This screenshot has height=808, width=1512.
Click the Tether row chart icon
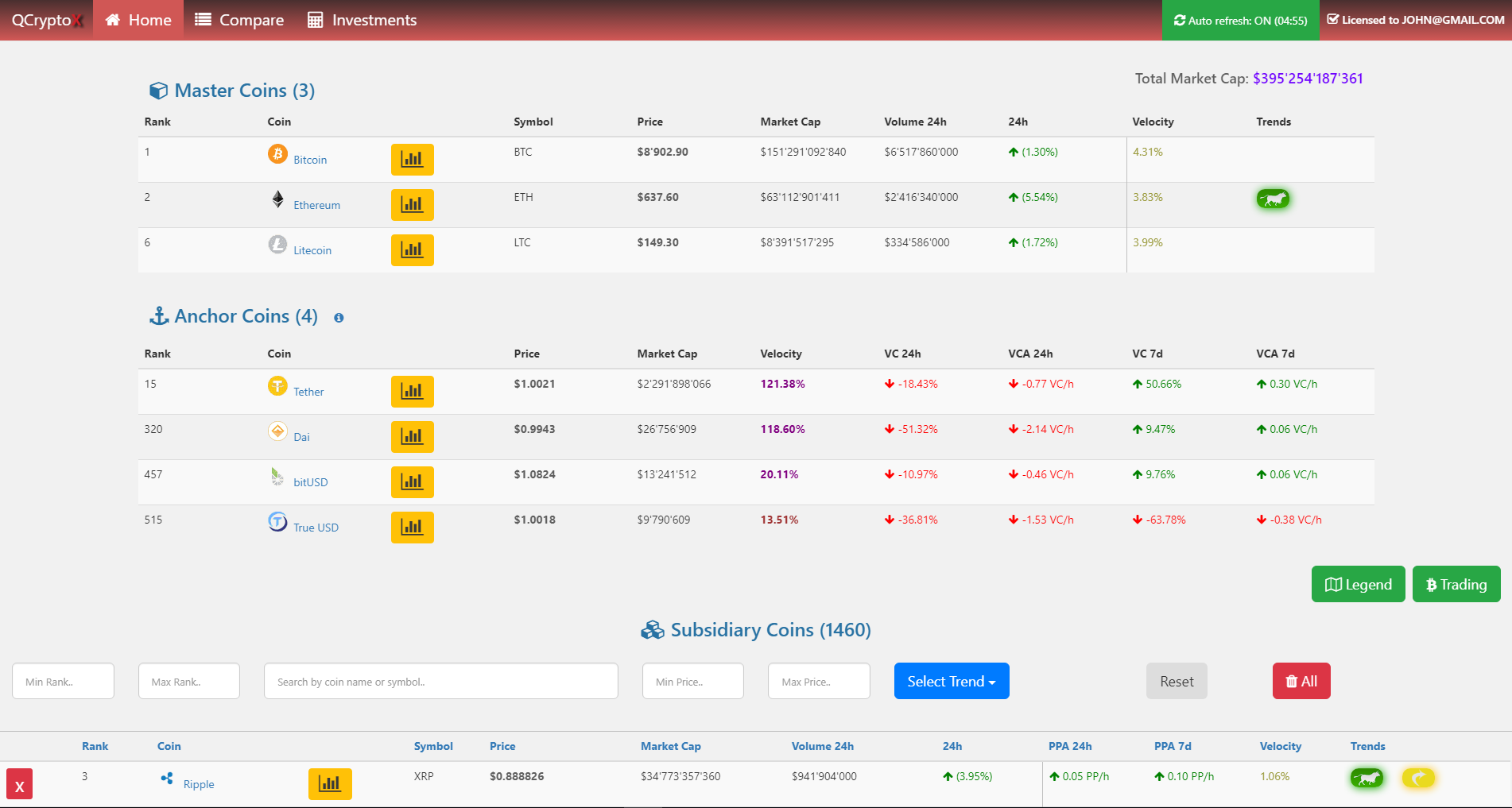coord(412,391)
